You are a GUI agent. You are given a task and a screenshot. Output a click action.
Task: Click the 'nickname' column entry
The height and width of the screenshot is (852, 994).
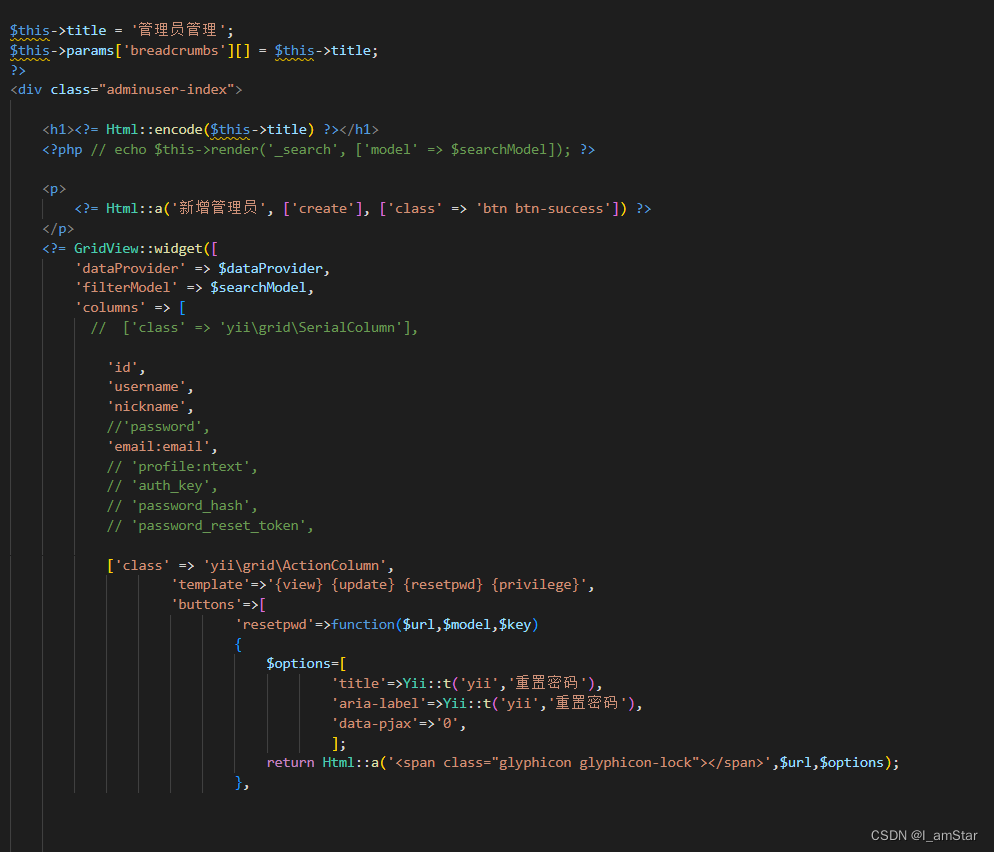click(x=146, y=406)
